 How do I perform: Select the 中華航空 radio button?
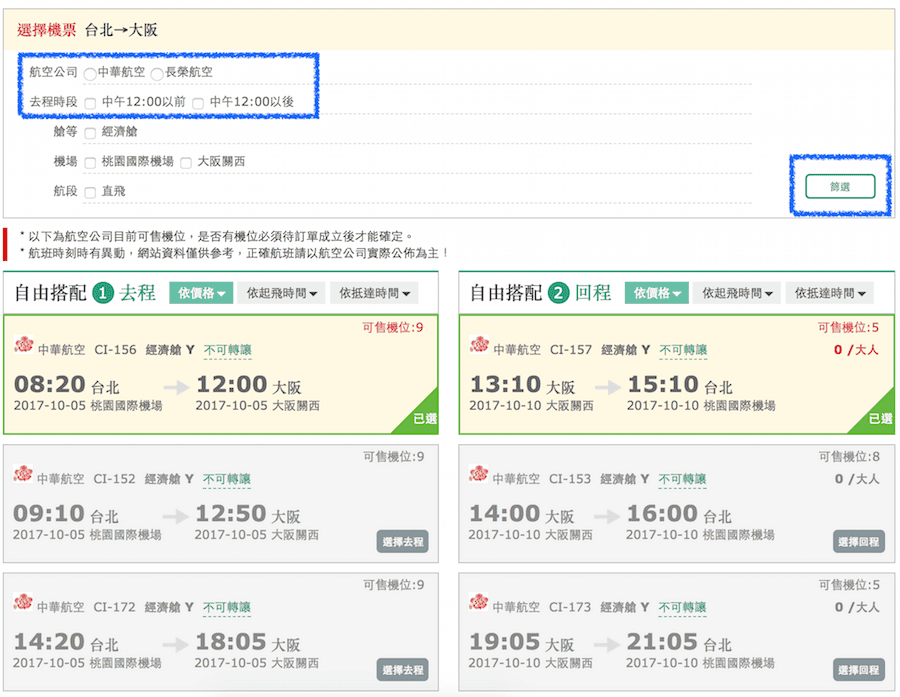coord(89,72)
